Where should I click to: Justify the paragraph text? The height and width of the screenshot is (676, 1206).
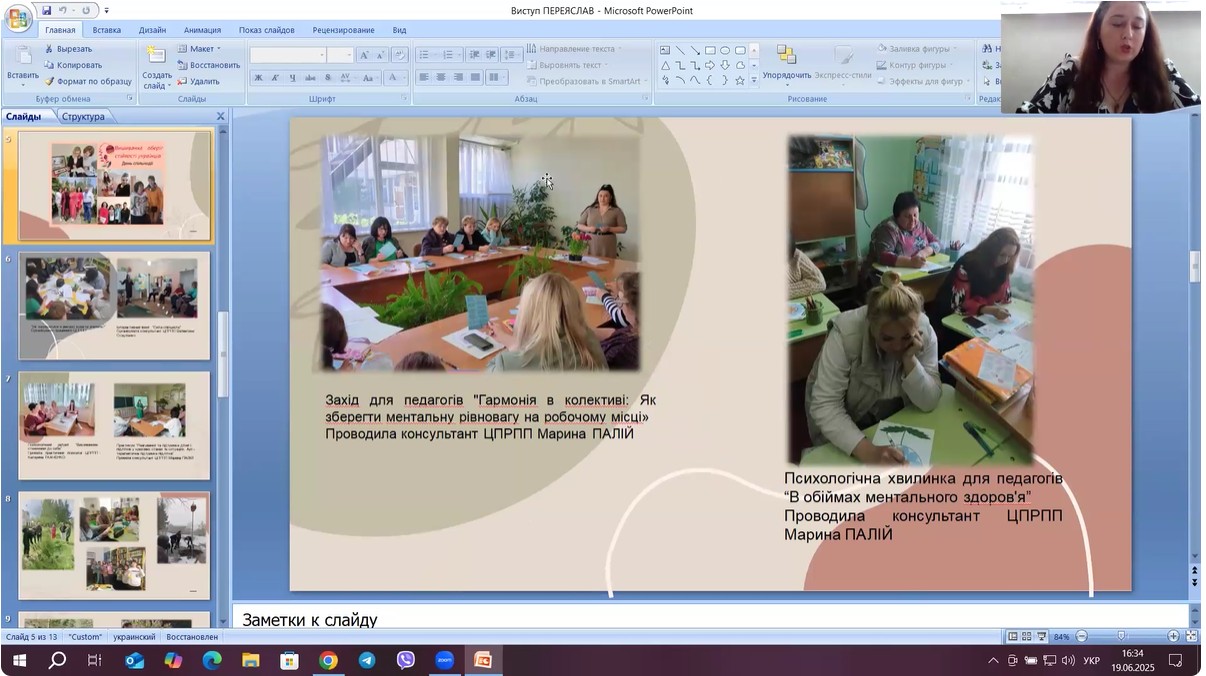tap(475, 77)
